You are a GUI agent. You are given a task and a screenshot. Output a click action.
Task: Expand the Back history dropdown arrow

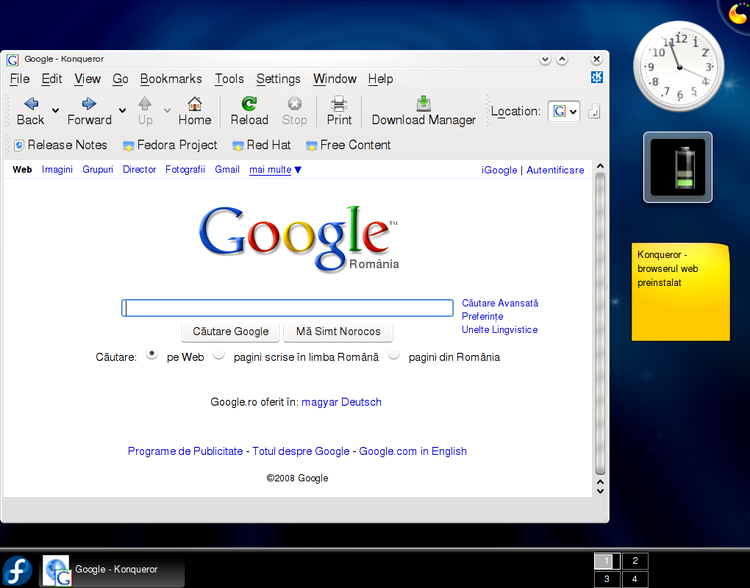[x=56, y=111]
